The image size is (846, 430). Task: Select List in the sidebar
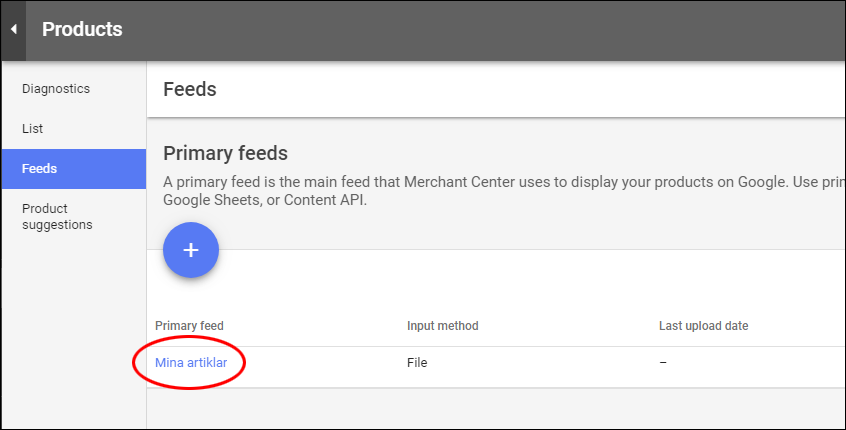click(33, 129)
